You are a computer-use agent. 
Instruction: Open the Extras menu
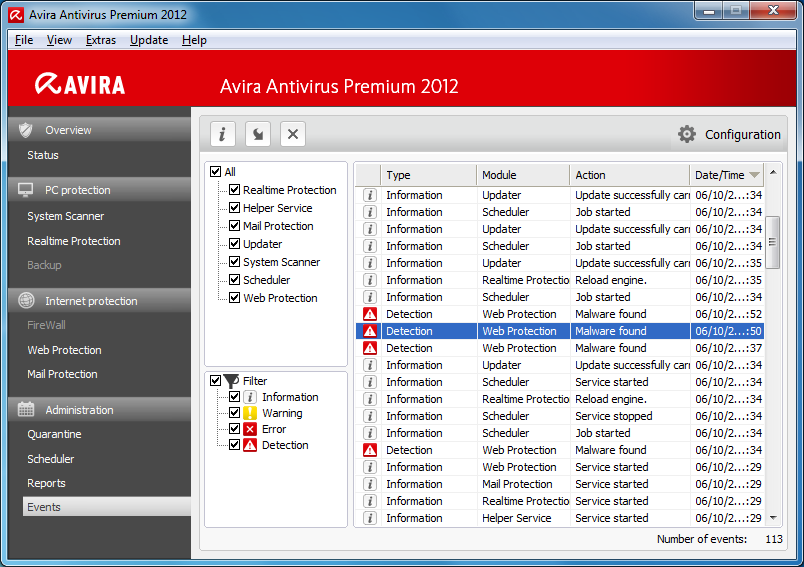click(x=100, y=40)
